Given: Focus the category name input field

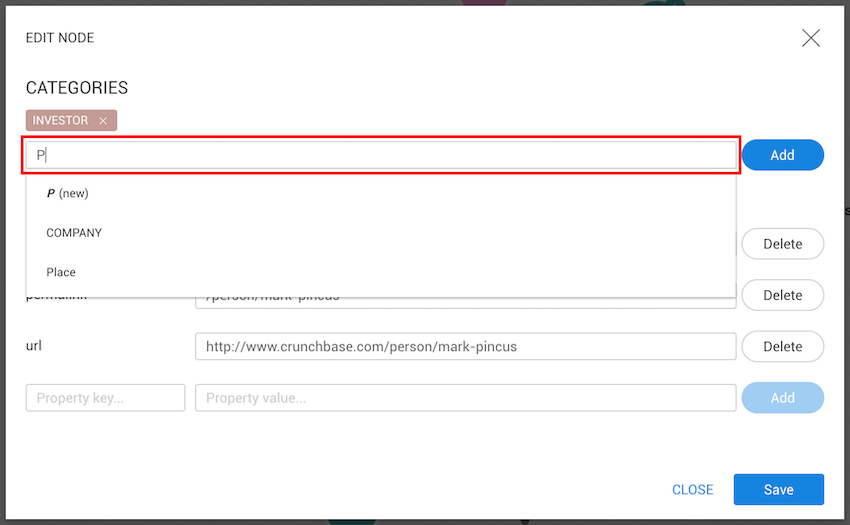Looking at the screenshot, I should (x=382, y=155).
